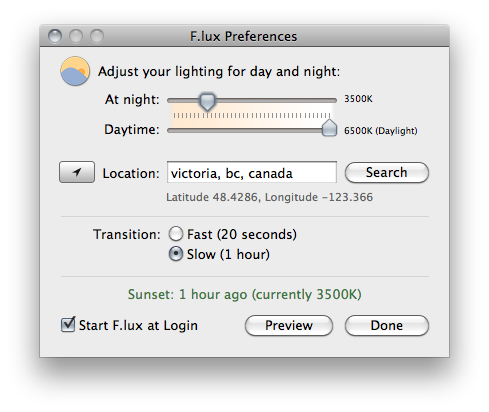Screen dimensions: 489x412
Task: Click the Preview button
Action: pos(289,325)
